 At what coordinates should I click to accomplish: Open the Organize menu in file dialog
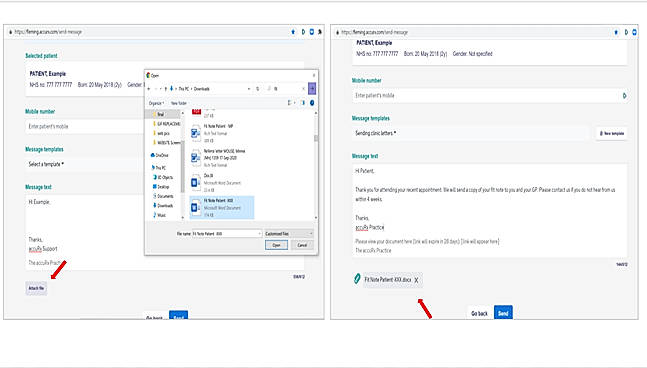pos(156,103)
